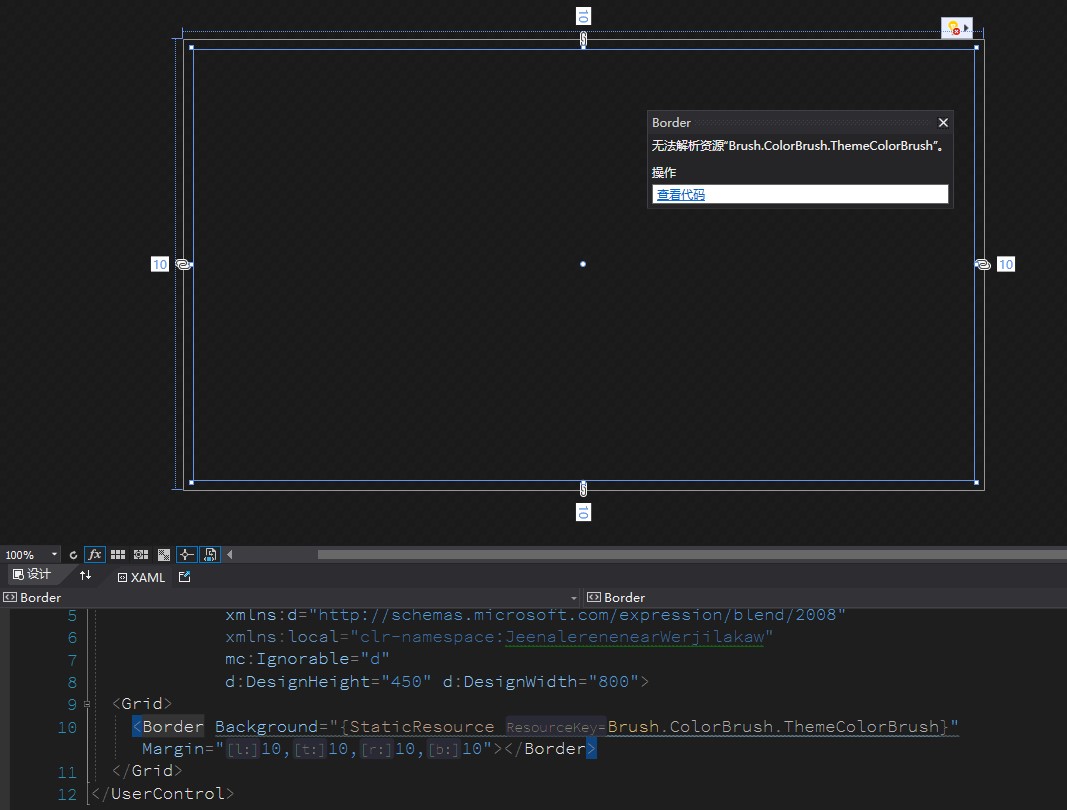This screenshot has width=1067, height=810.
Task: Click the closing </Border> tag
Action: (549, 749)
